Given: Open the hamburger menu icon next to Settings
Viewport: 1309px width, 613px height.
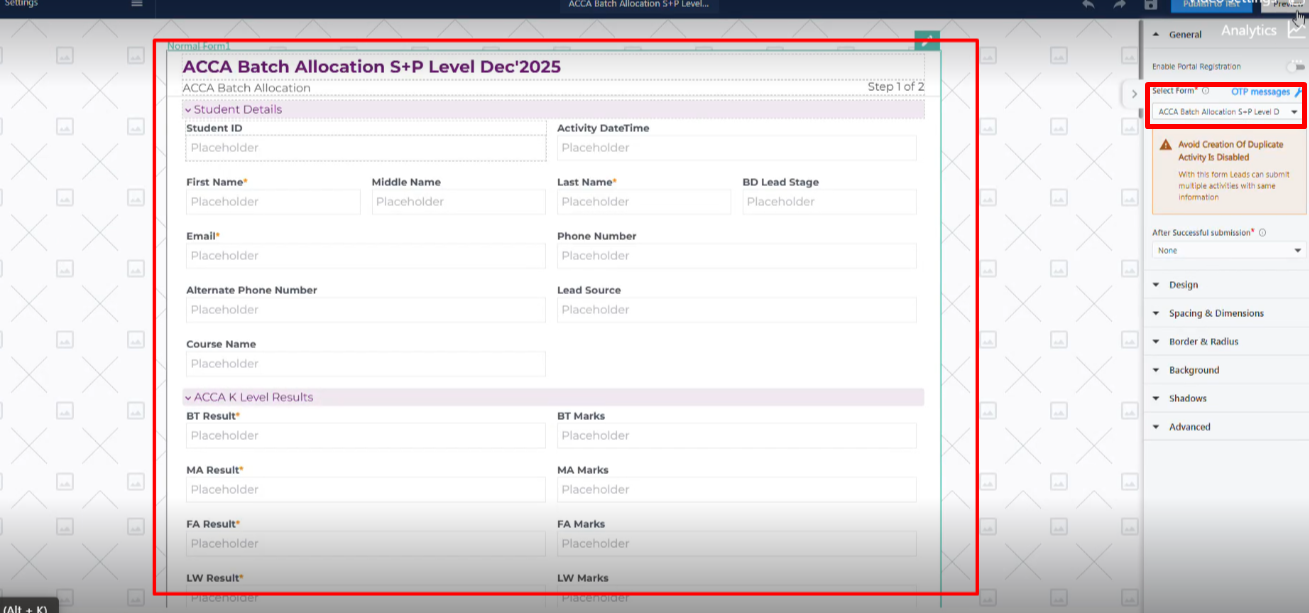Looking at the screenshot, I should click(x=137, y=4).
